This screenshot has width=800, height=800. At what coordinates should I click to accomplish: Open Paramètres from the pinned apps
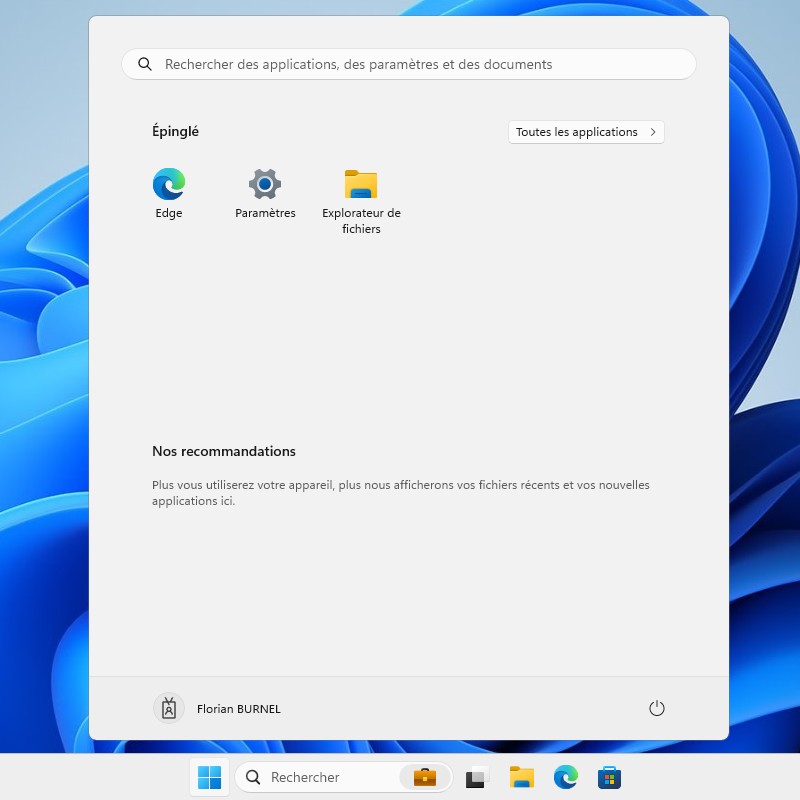tap(264, 186)
